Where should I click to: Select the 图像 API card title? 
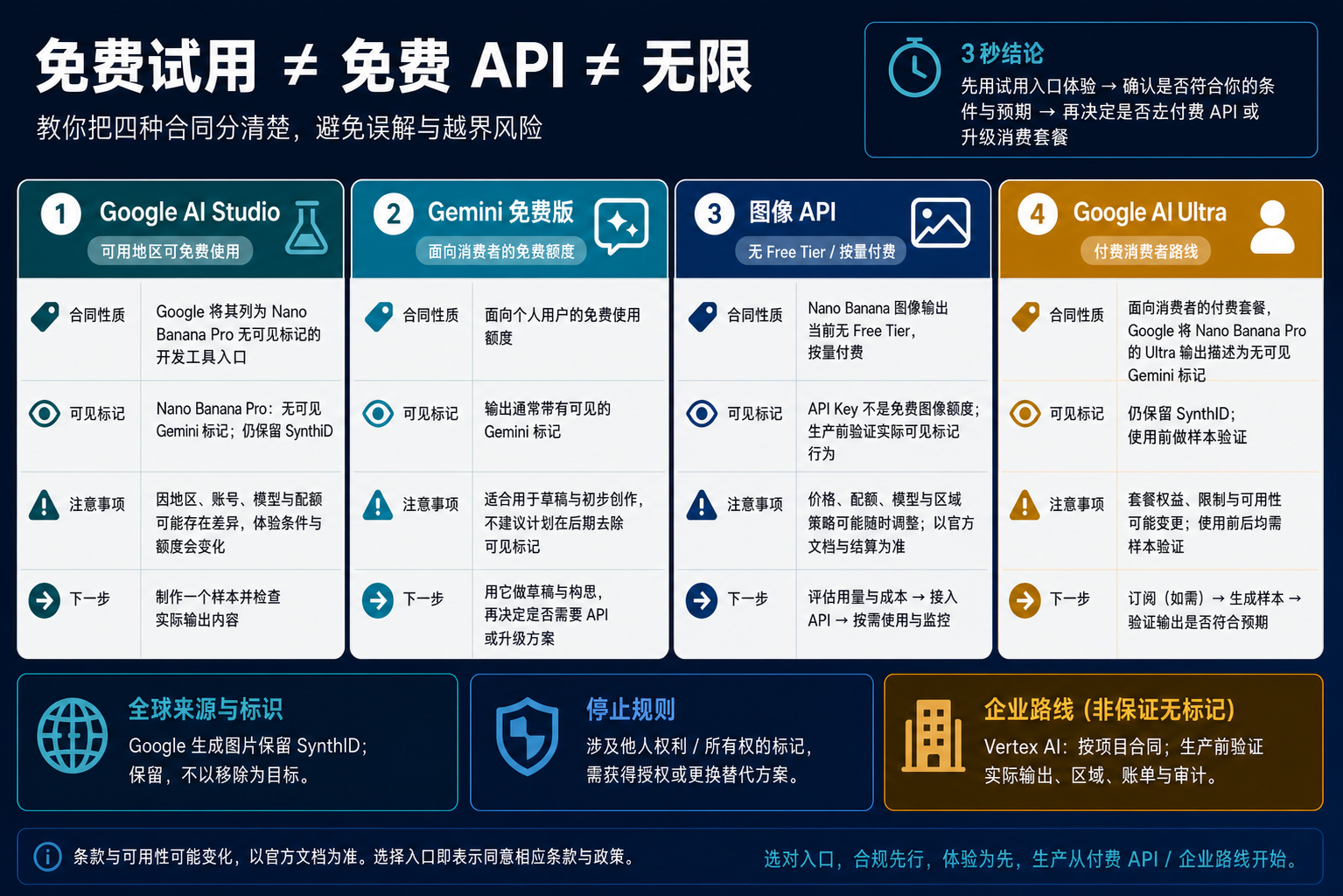tap(793, 213)
